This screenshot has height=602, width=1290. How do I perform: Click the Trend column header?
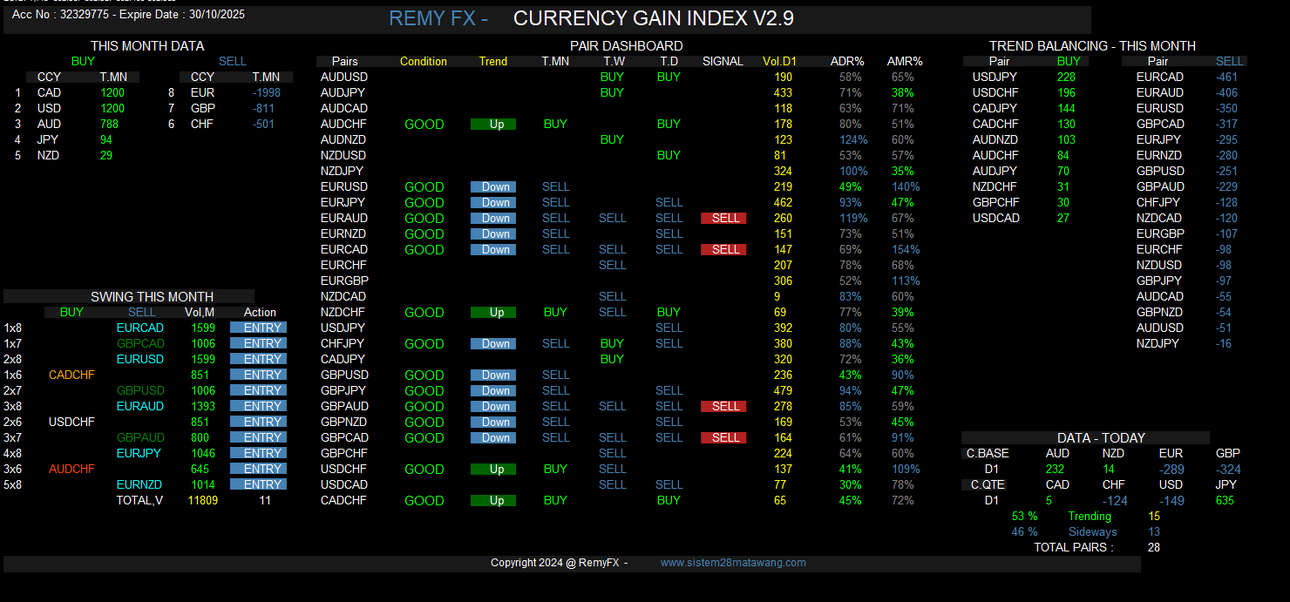[493, 61]
